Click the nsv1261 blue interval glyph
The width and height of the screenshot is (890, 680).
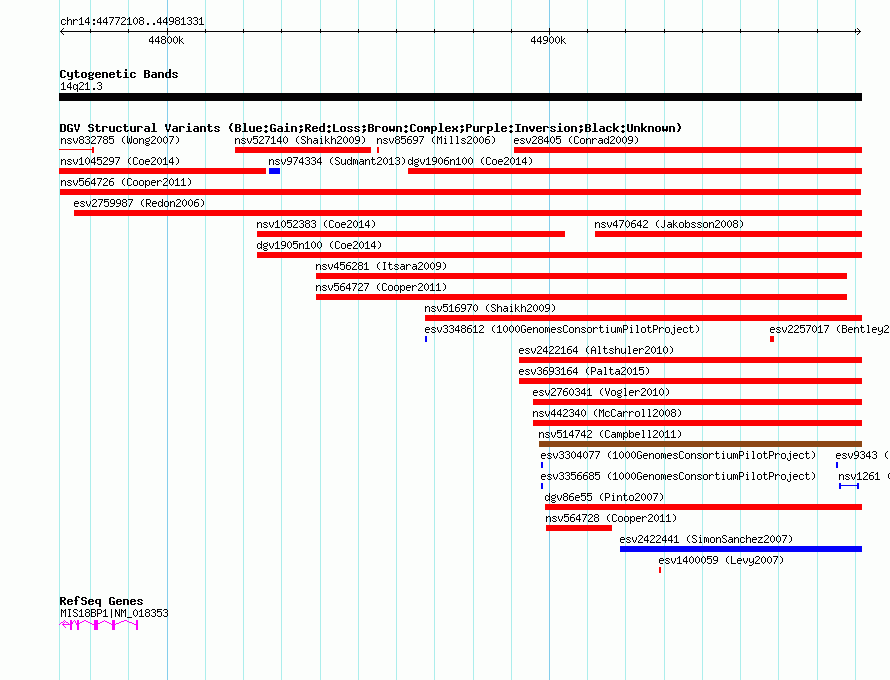[849, 486]
